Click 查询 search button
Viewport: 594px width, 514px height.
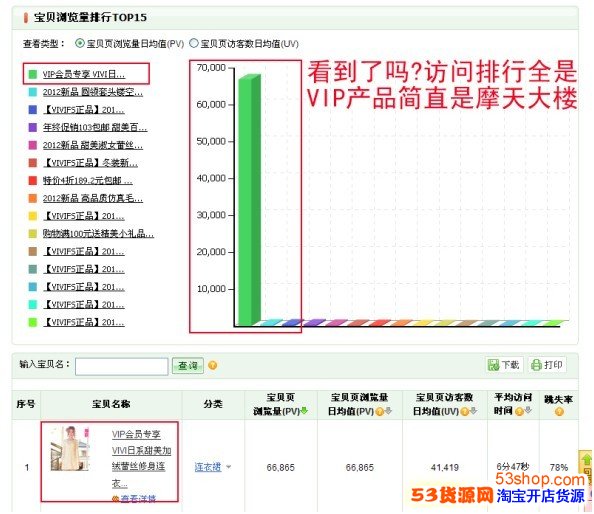(188, 366)
